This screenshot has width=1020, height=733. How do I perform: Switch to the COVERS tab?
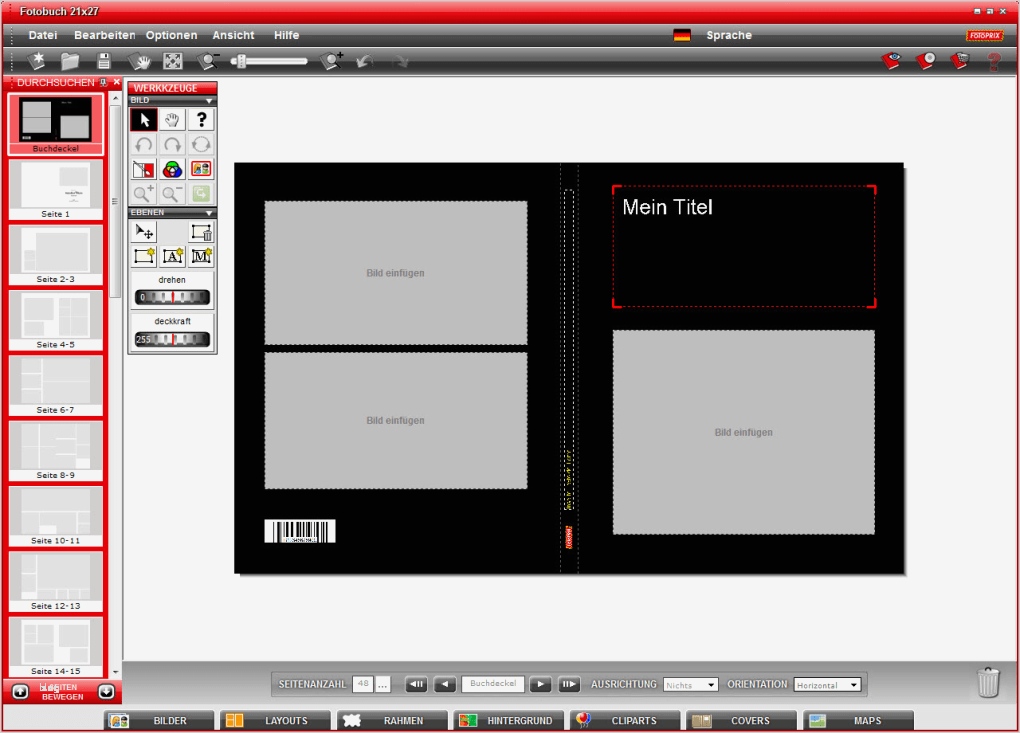click(x=742, y=721)
